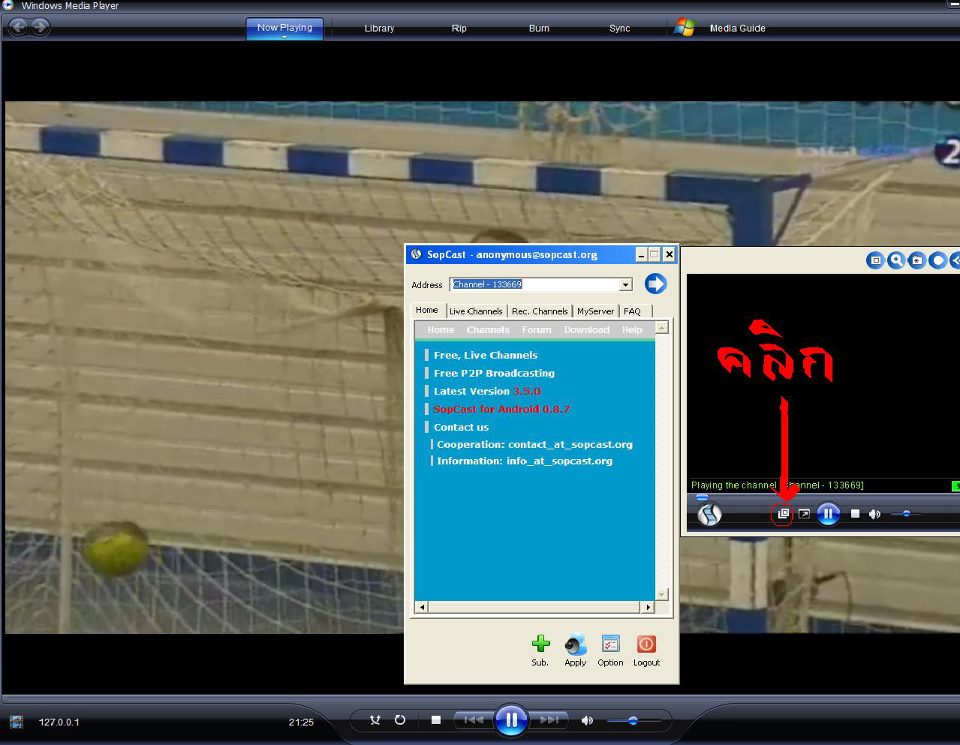
Task: Click Channels in the SopCast web nav bar
Action: pos(488,330)
